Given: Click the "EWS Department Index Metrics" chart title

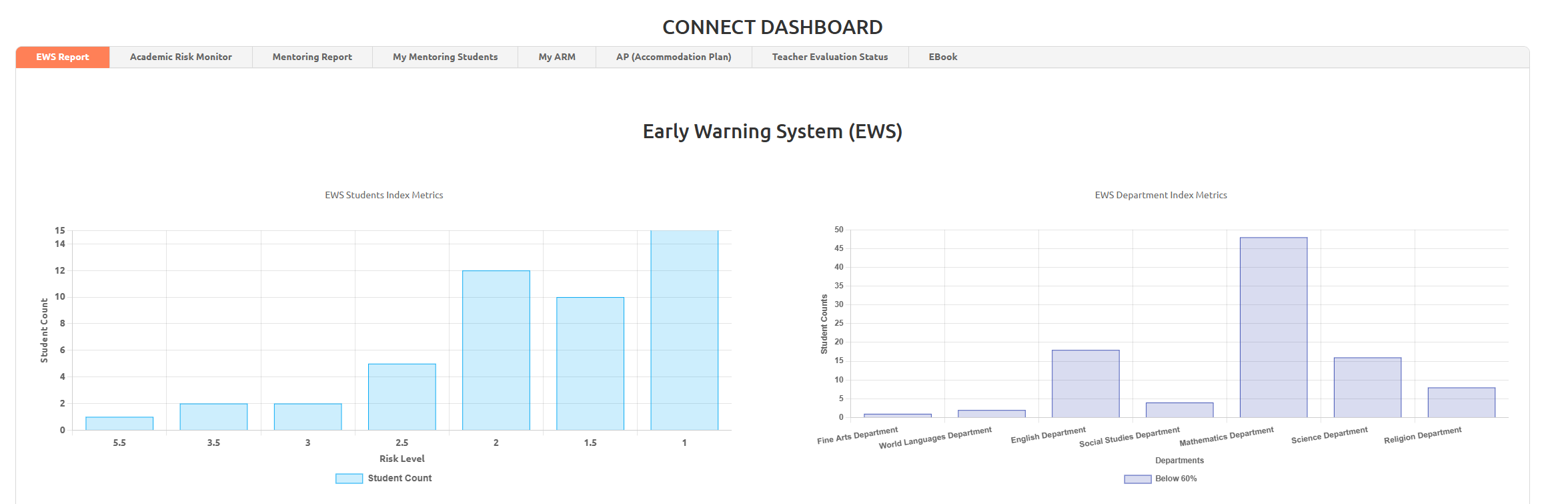Looking at the screenshot, I should [1161, 195].
